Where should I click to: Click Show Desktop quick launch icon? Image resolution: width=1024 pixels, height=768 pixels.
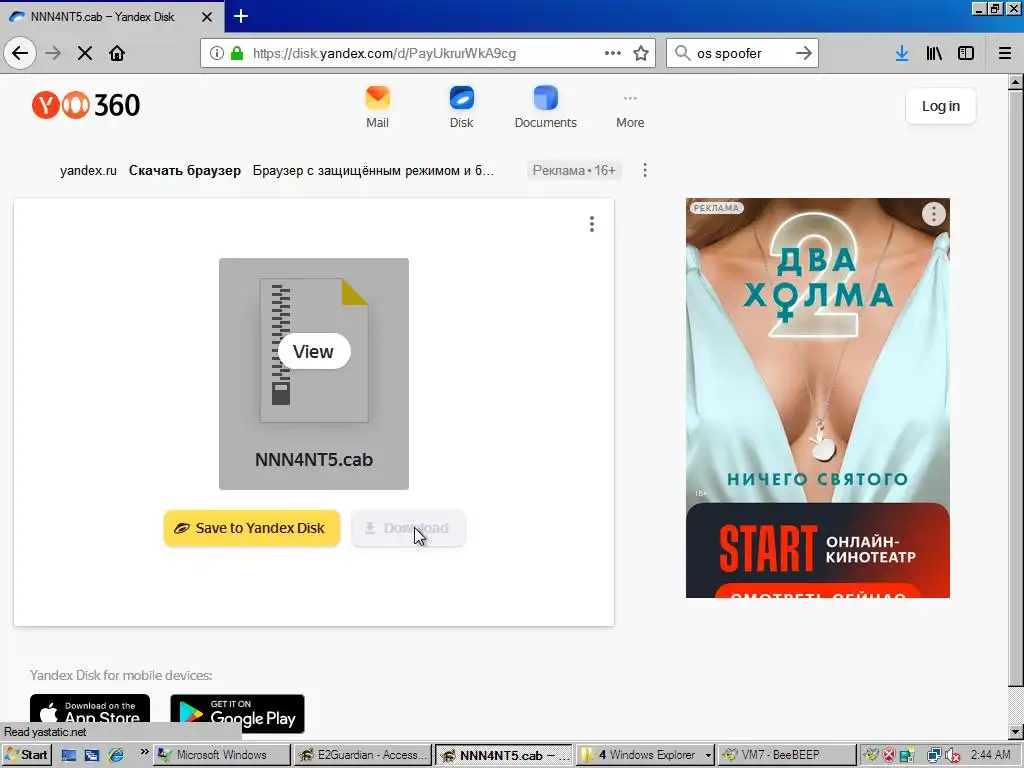(x=69, y=756)
